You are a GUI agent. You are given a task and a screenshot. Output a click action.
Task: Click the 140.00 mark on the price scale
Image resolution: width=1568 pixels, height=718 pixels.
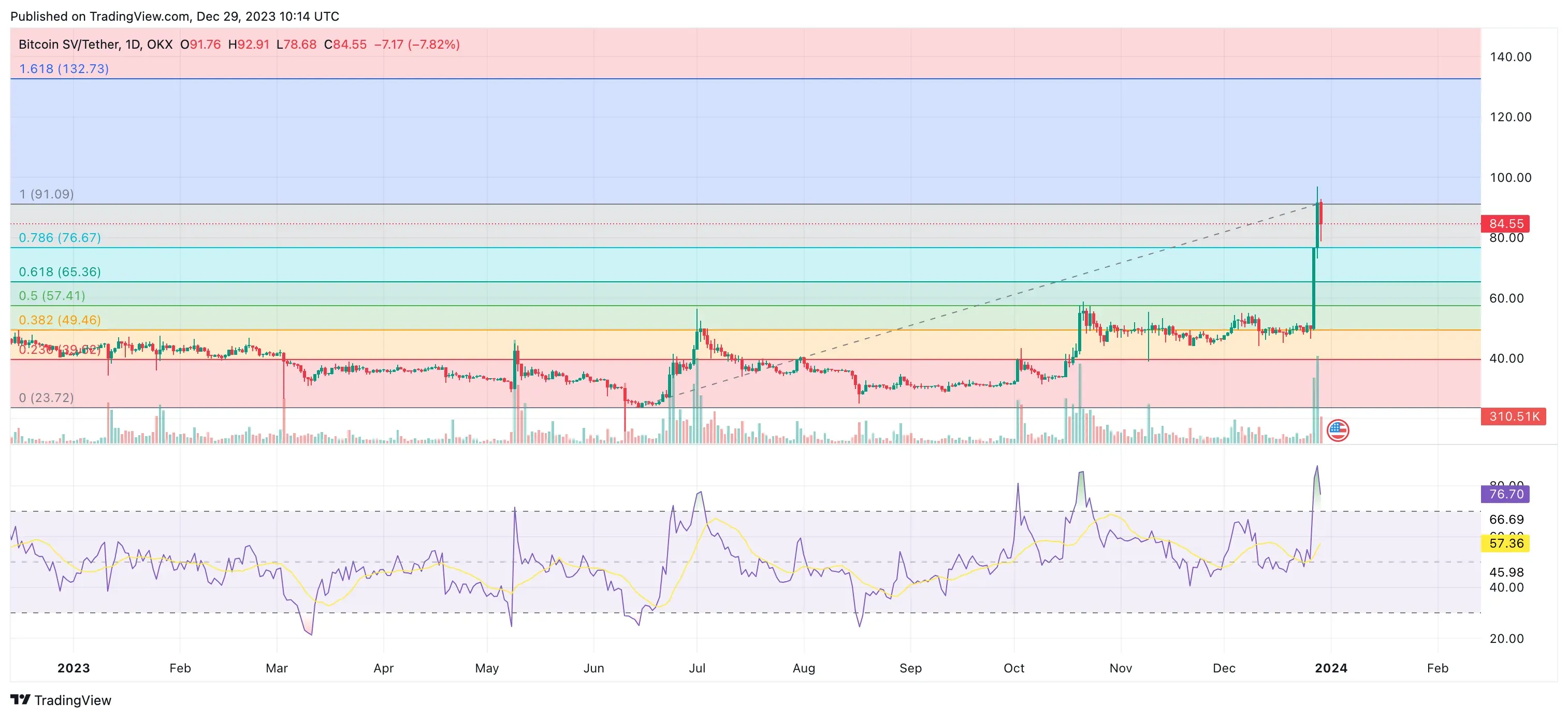(x=1510, y=56)
